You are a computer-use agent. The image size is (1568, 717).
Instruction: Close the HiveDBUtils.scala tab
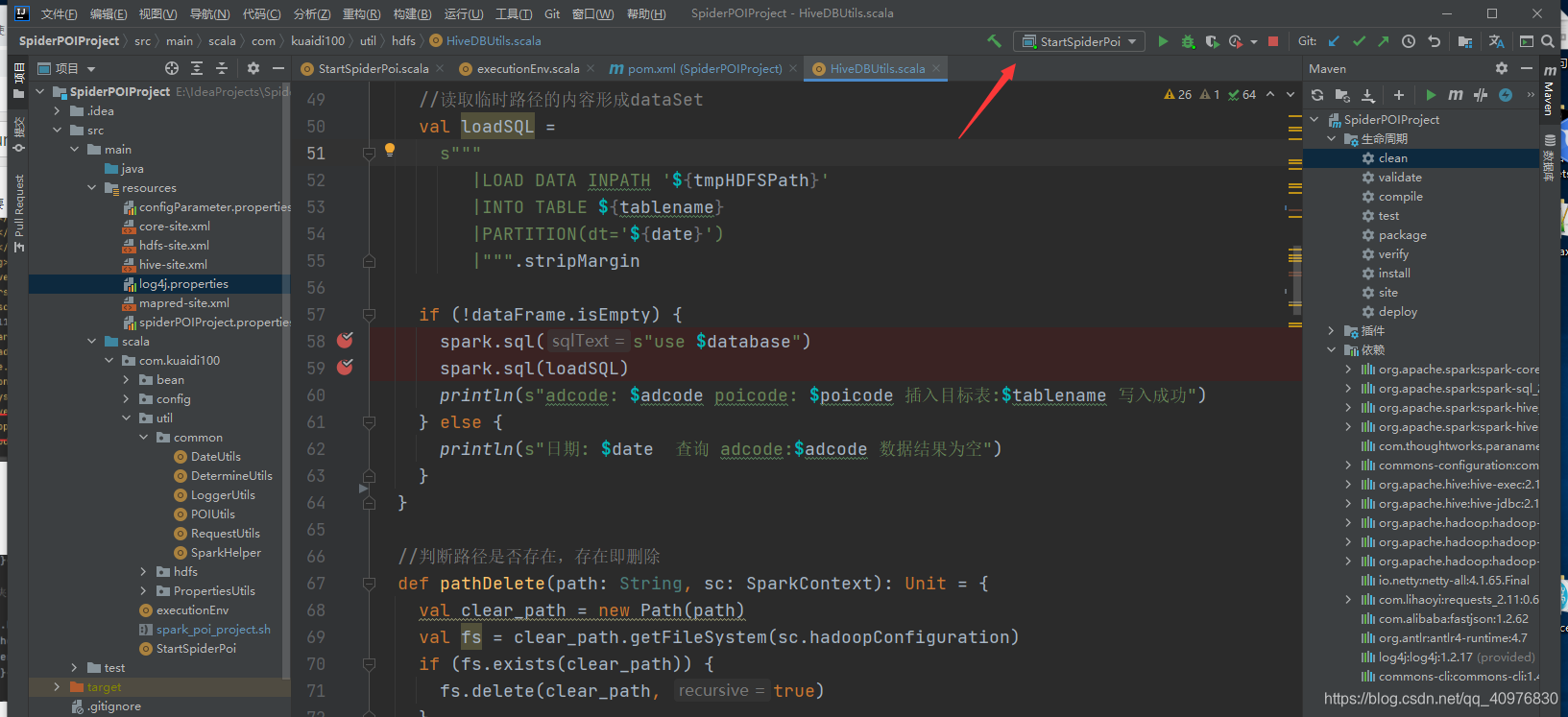[936, 68]
